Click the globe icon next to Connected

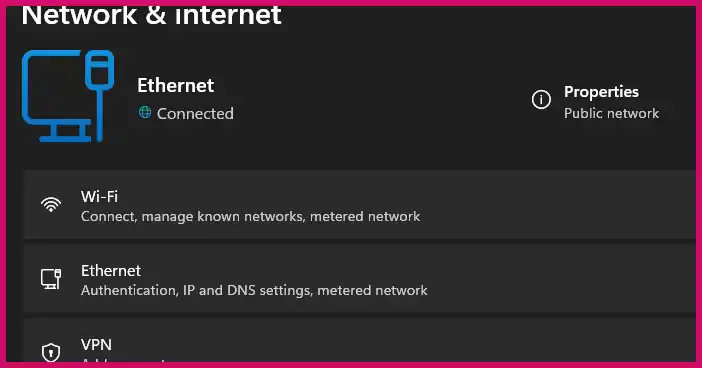pos(145,112)
